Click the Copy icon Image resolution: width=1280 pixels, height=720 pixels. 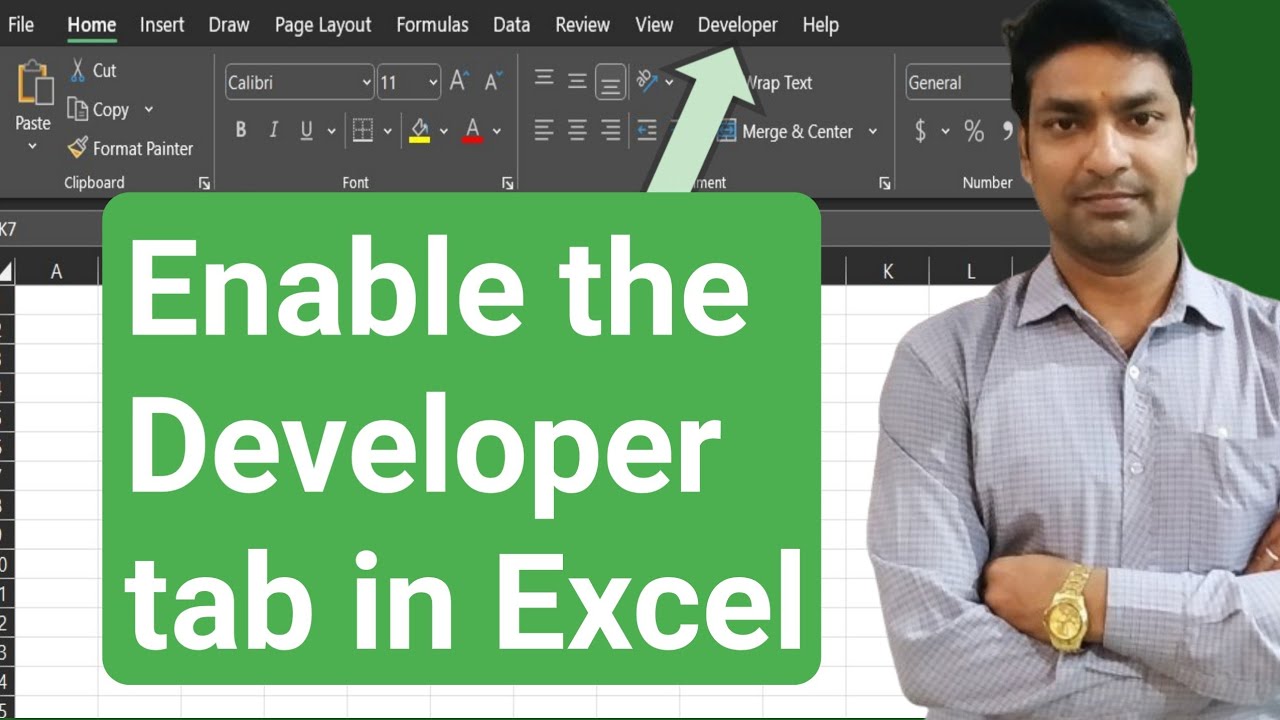[x=78, y=109]
